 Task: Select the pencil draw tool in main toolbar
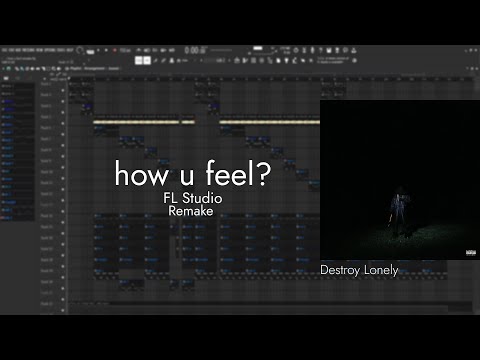point(156,61)
